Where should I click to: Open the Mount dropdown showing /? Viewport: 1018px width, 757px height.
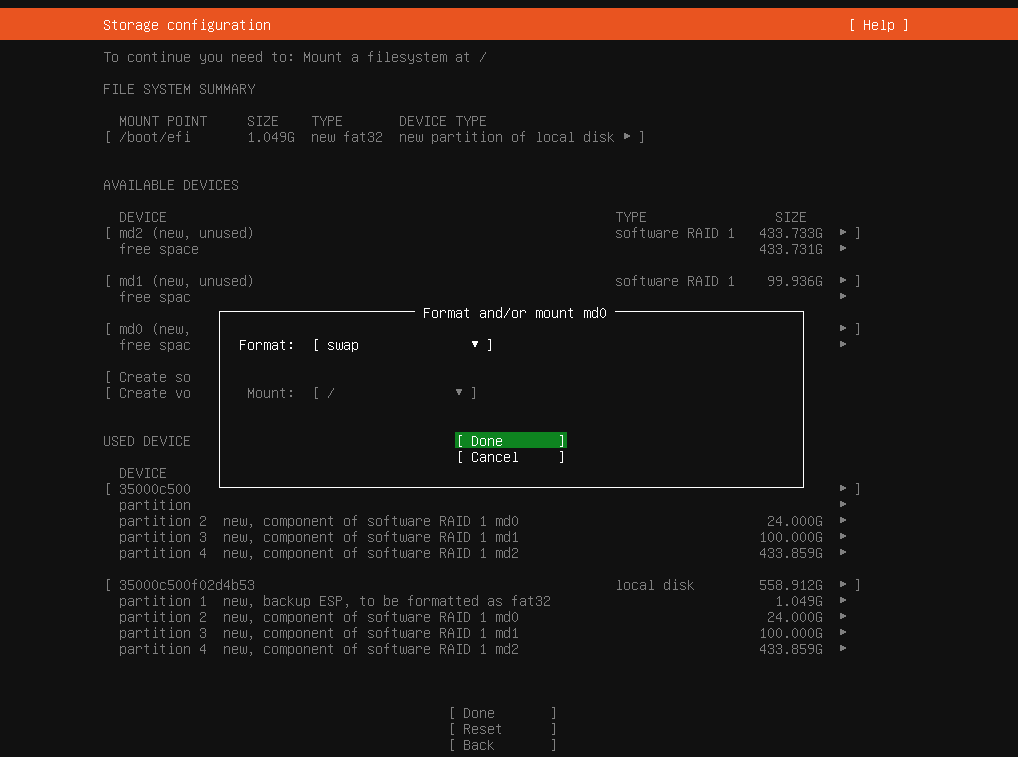point(394,393)
